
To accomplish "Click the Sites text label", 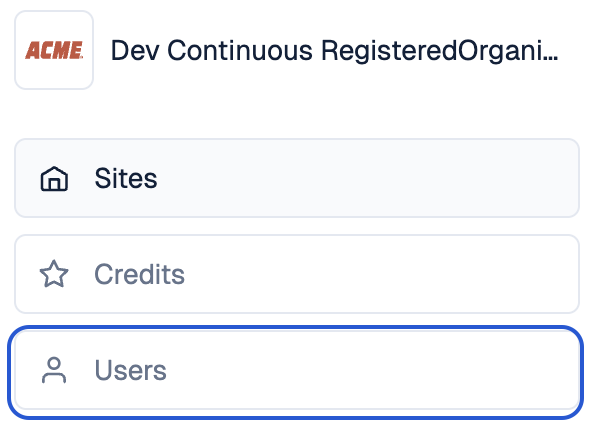I will (x=126, y=178).
